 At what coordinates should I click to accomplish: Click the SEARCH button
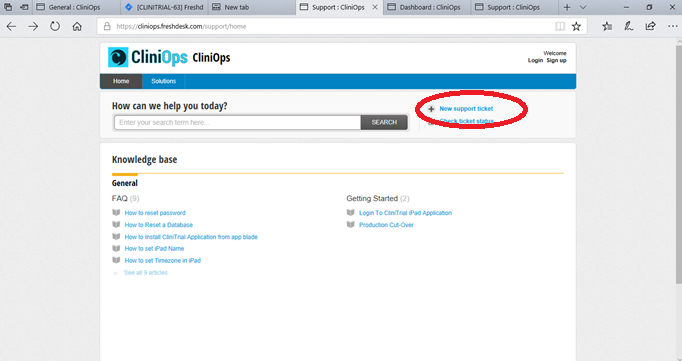(x=384, y=123)
